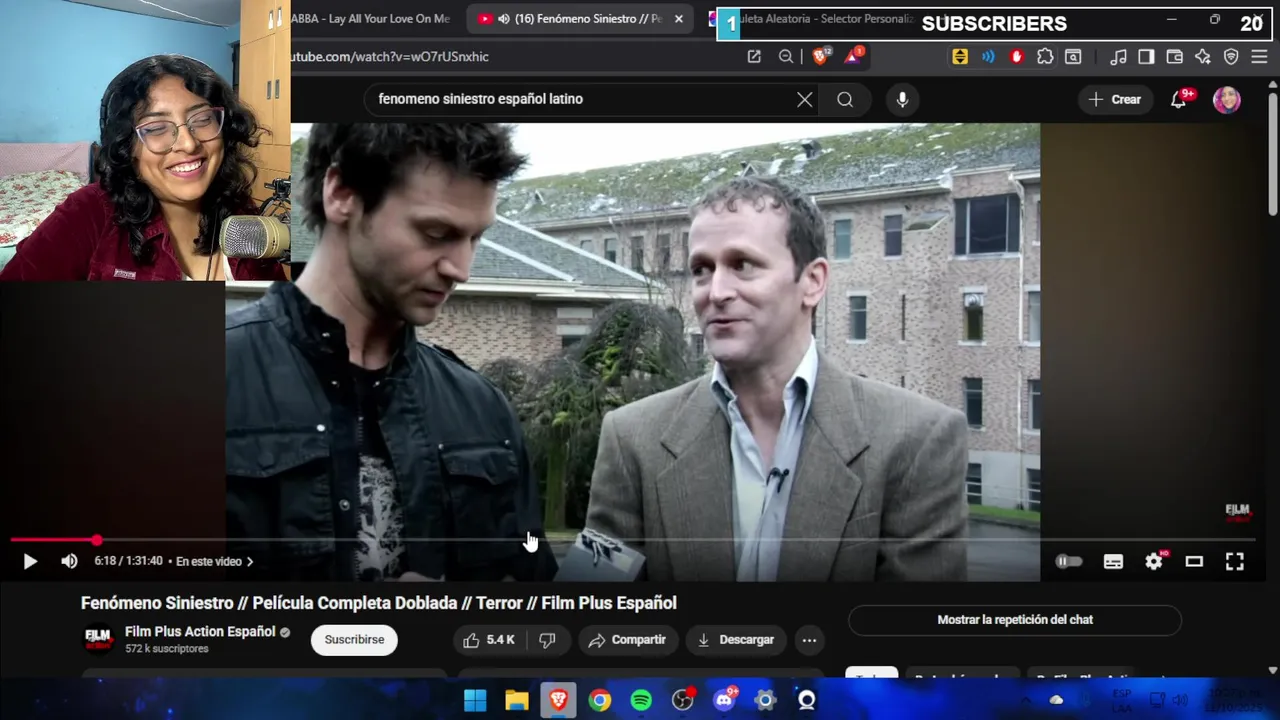The height and width of the screenshot is (720, 1280).
Task: Enter fullscreen mode for the video
Action: [1235, 562]
